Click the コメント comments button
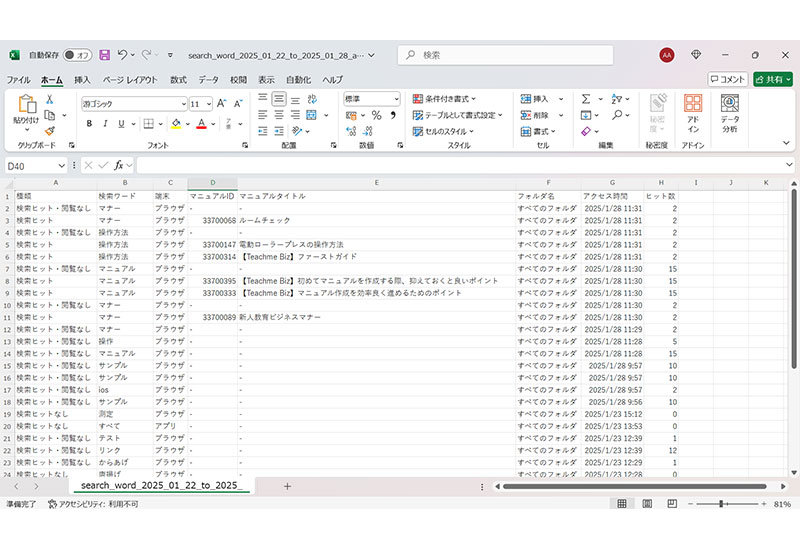Screen dimensions: 800x550 pyautogui.click(x=727, y=79)
